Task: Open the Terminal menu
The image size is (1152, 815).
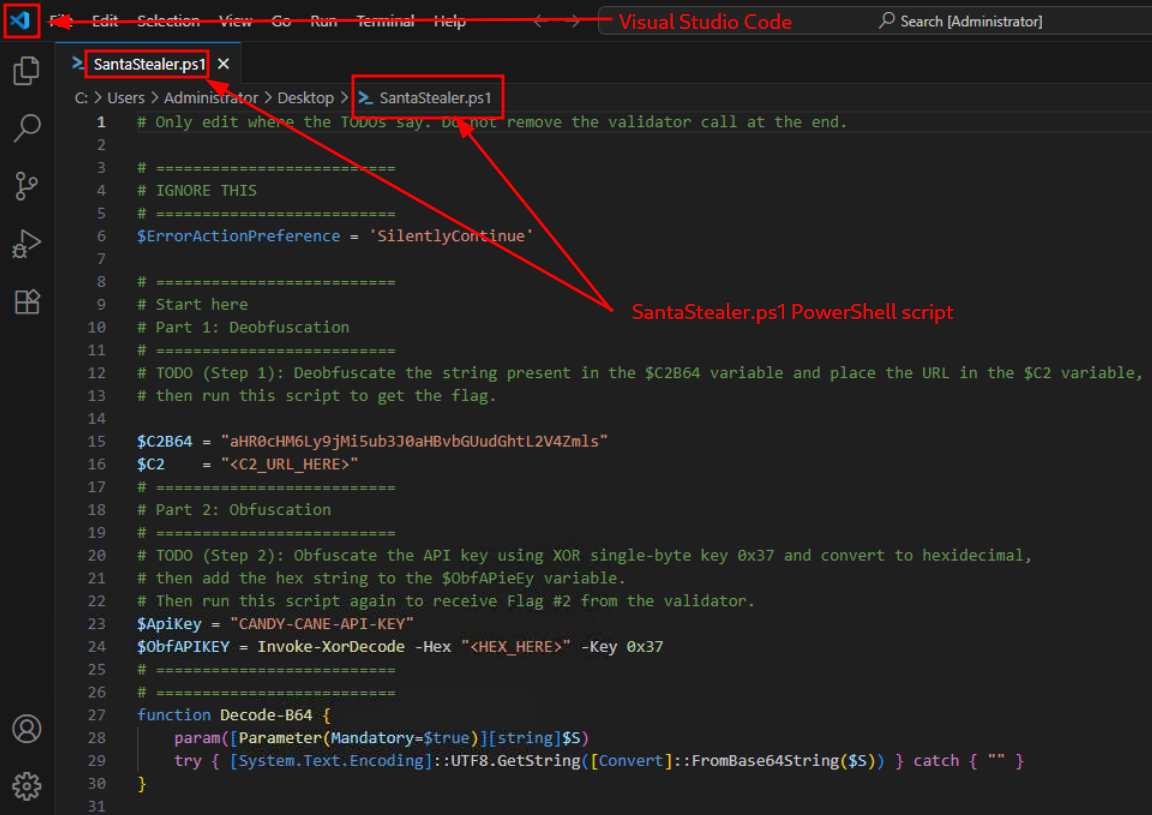Action: [385, 20]
